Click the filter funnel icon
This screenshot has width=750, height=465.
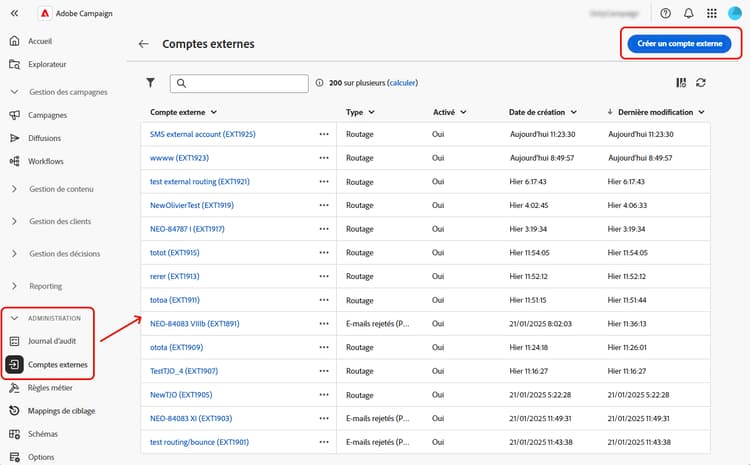(151, 83)
